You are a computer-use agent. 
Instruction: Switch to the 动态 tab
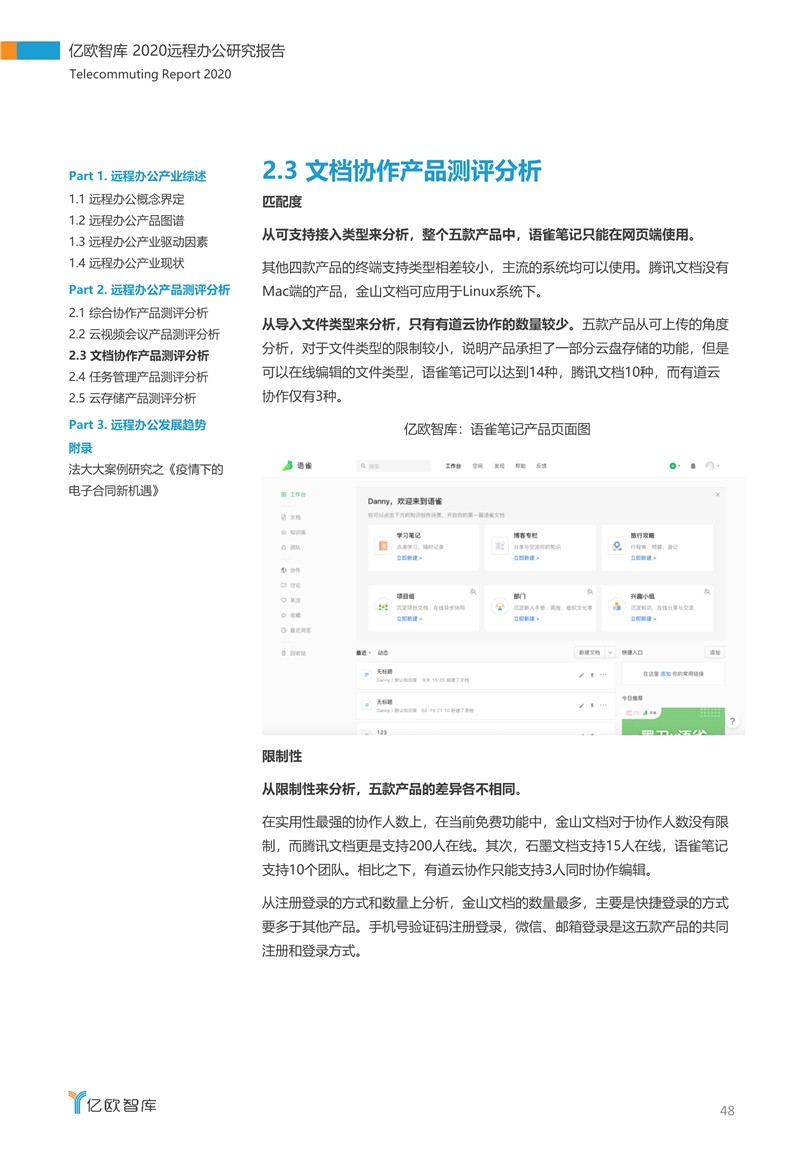pyautogui.click(x=383, y=653)
